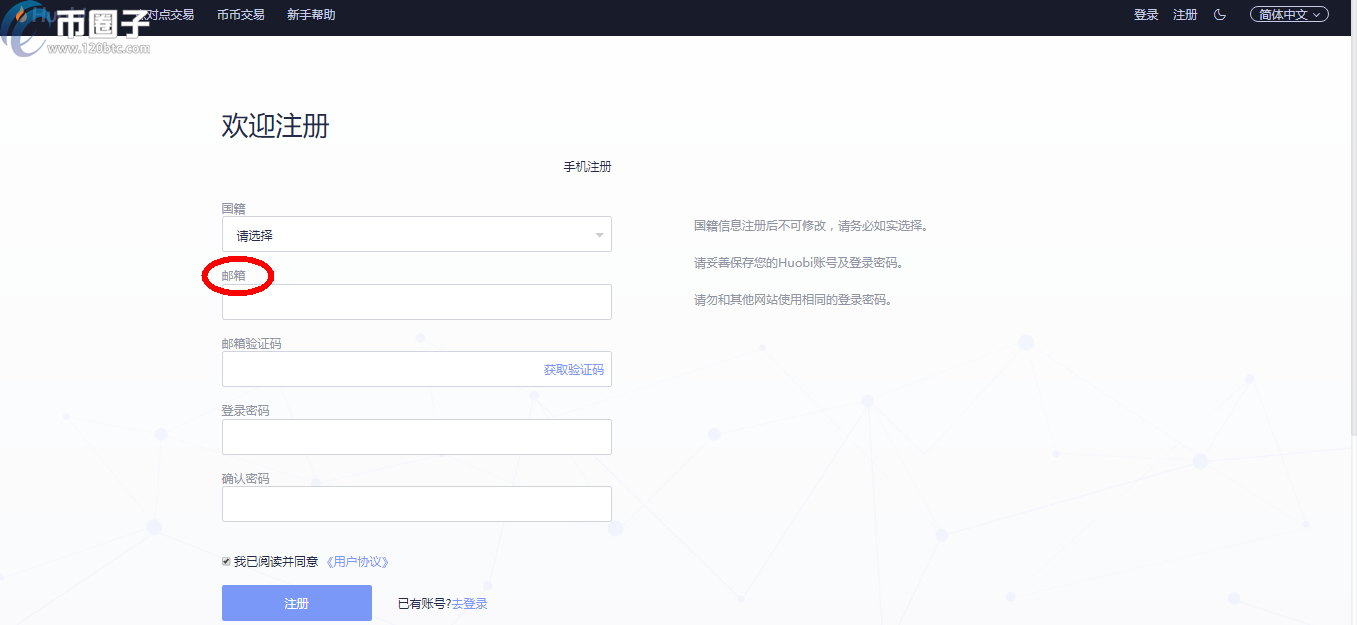
Task: Open the 简体中文 language dropdown
Action: (x=1289, y=15)
